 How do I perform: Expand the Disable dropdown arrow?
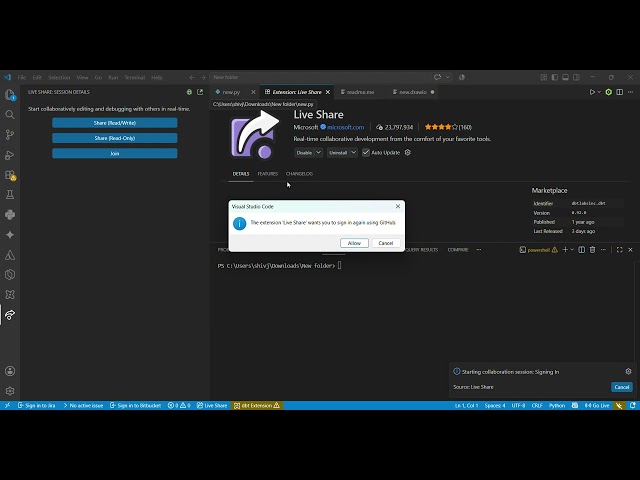tap(318, 152)
